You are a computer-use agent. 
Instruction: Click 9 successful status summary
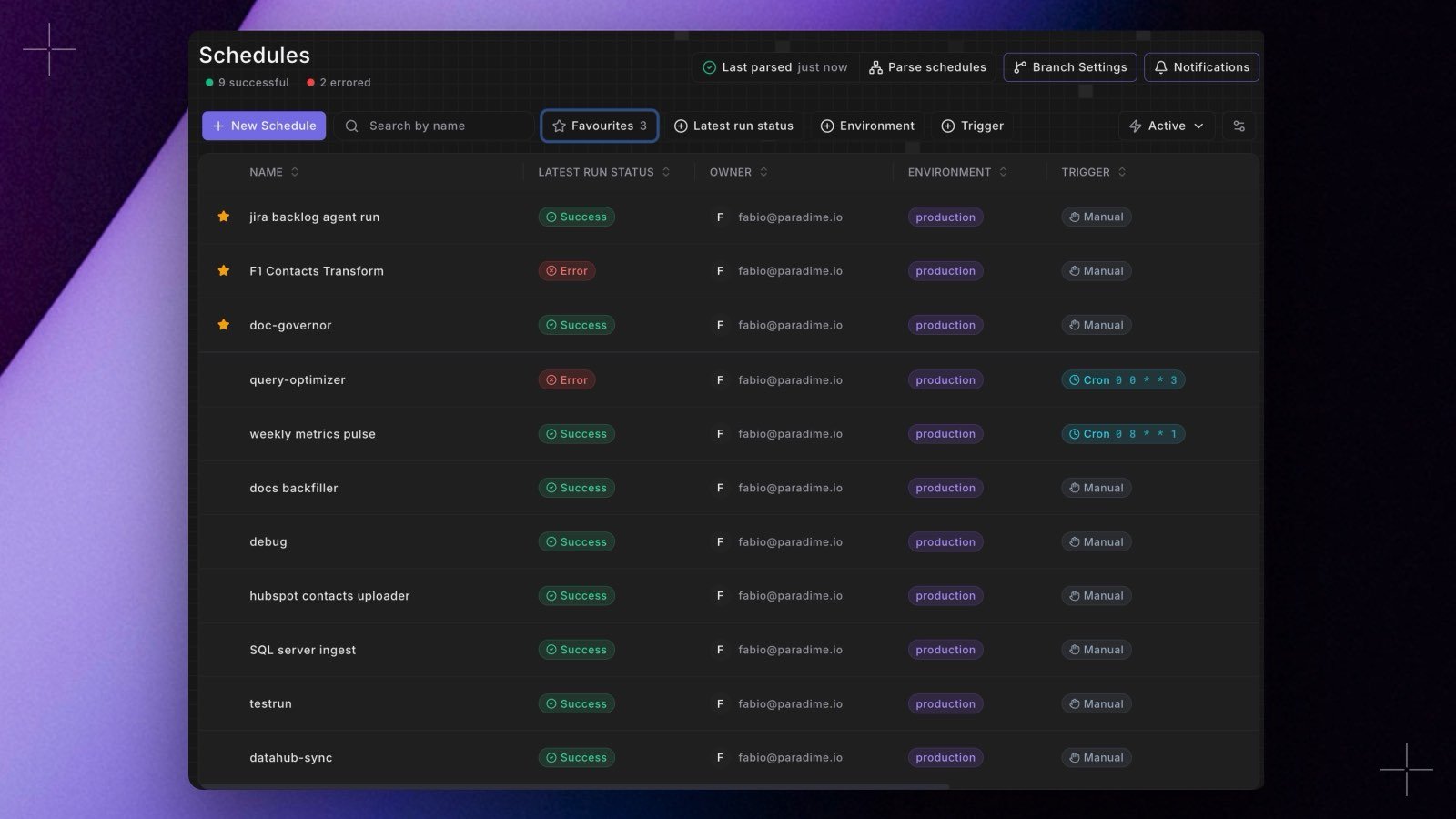point(248,83)
